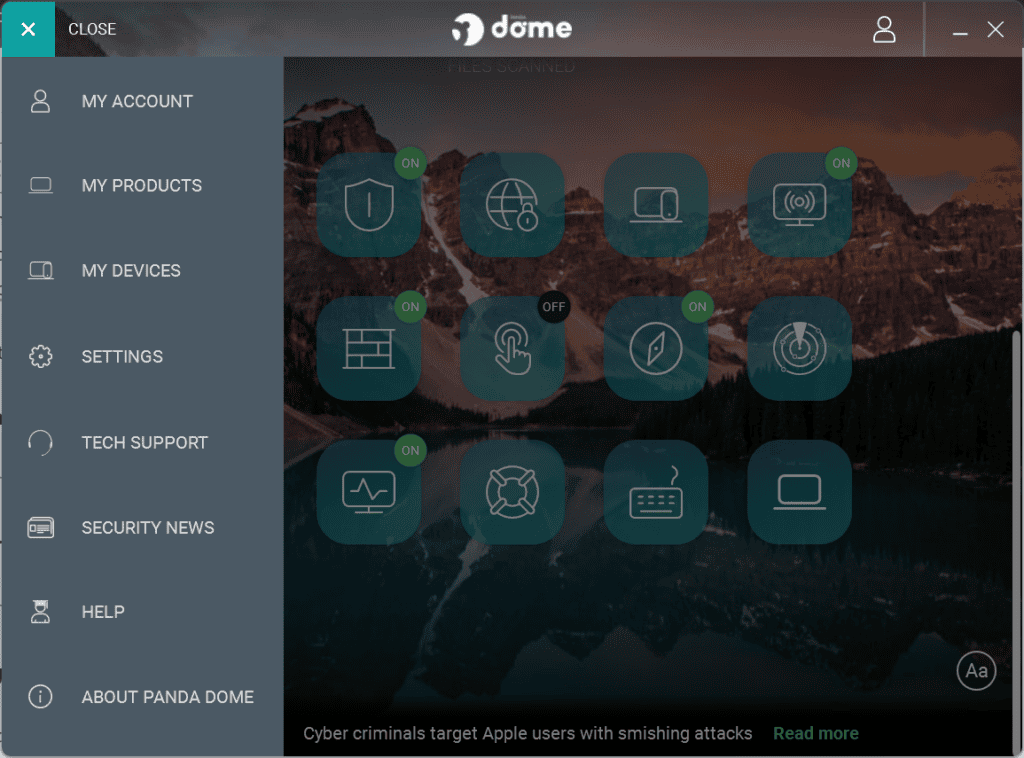Image resolution: width=1024 pixels, height=758 pixels.
Task: Click Read more news link
Action: (x=816, y=733)
